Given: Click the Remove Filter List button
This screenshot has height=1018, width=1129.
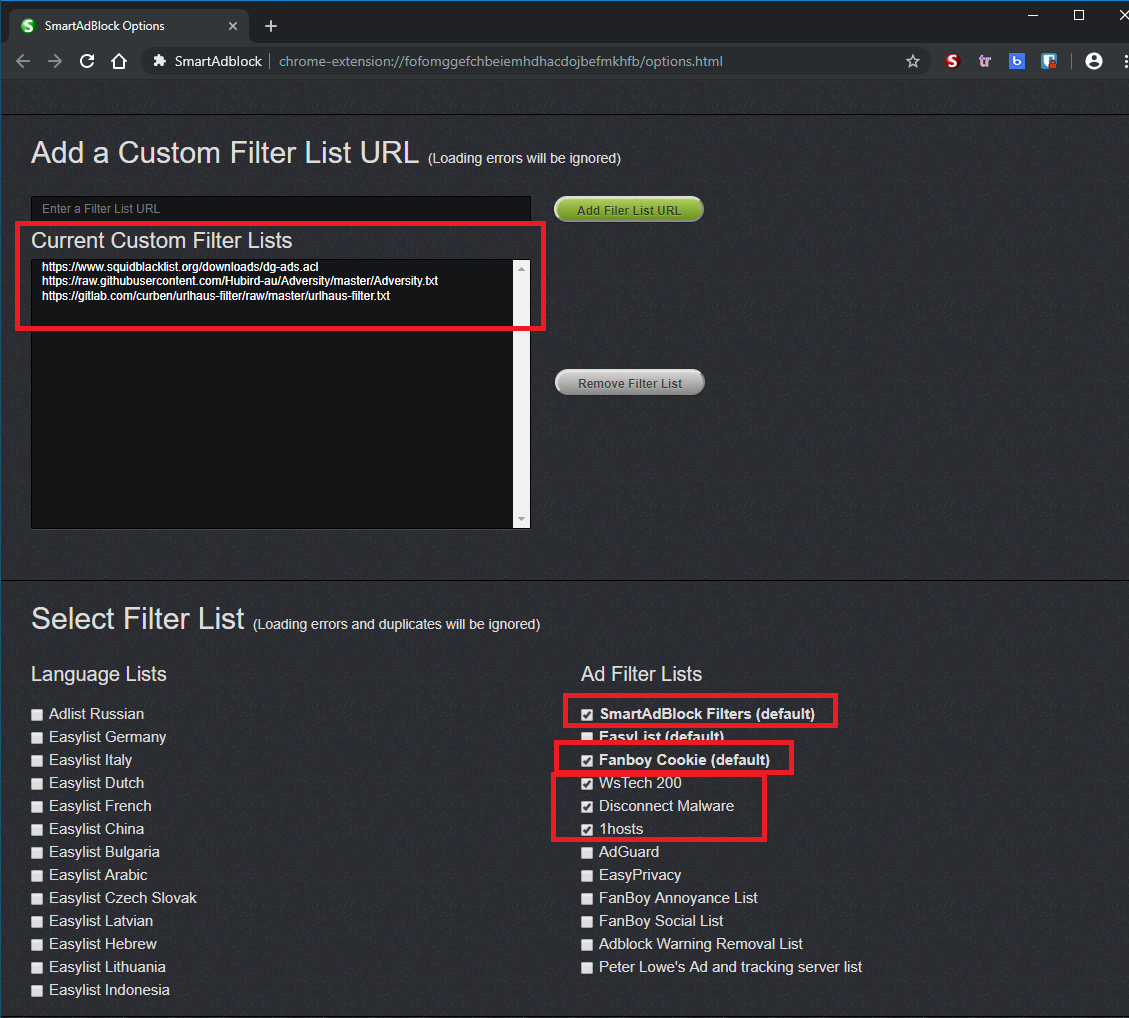Looking at the screenshot, I should click(629, 383).
